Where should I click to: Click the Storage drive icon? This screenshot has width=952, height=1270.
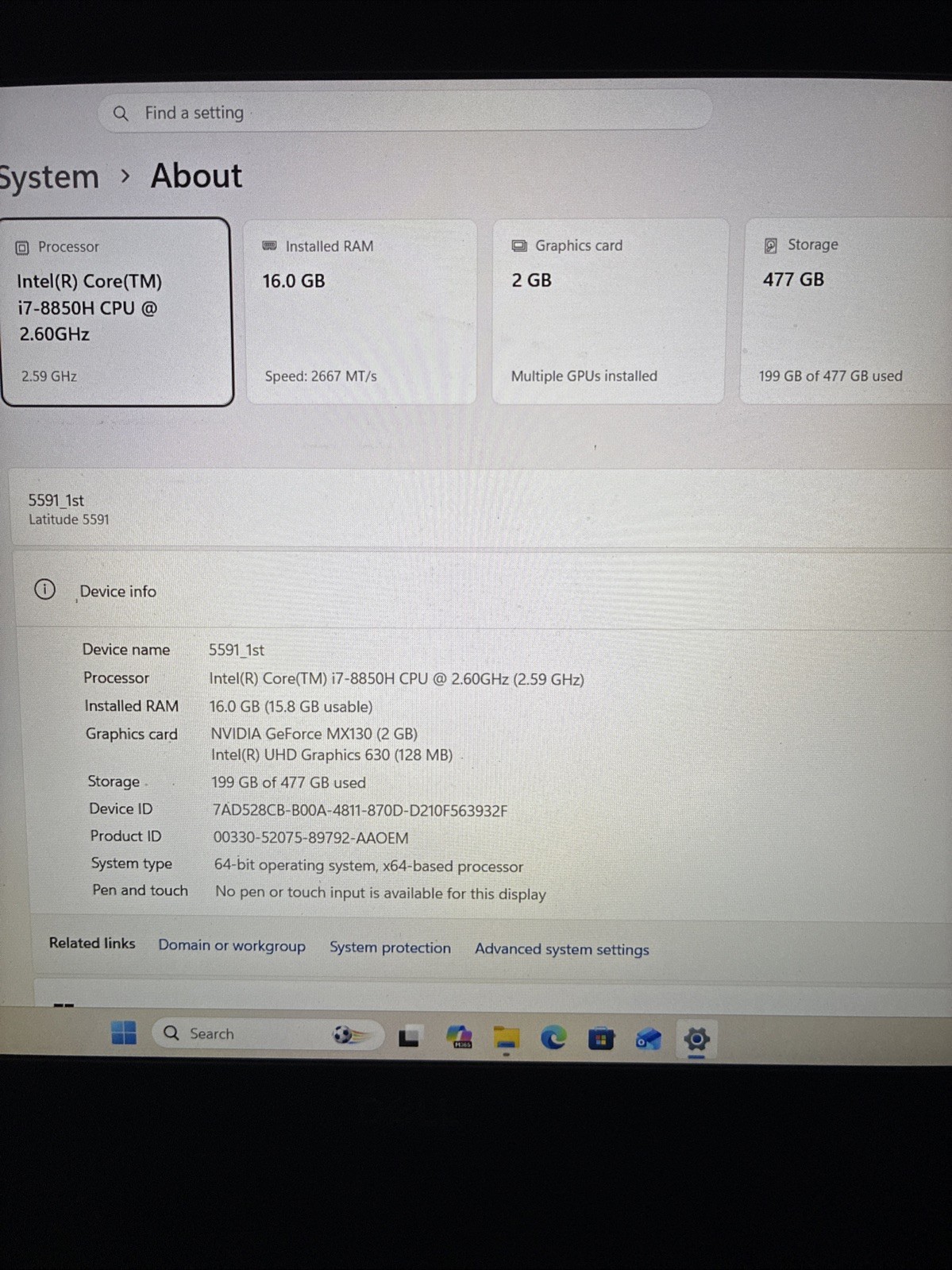770,245
